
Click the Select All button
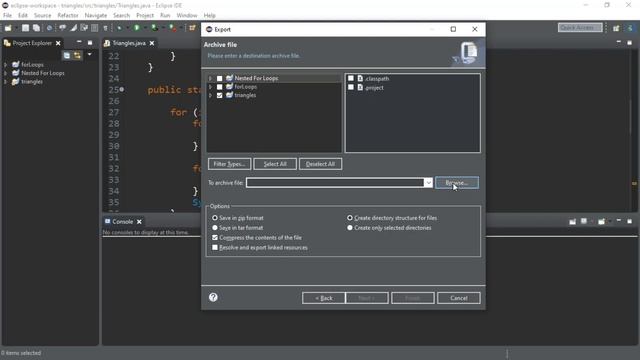(275, 164)
